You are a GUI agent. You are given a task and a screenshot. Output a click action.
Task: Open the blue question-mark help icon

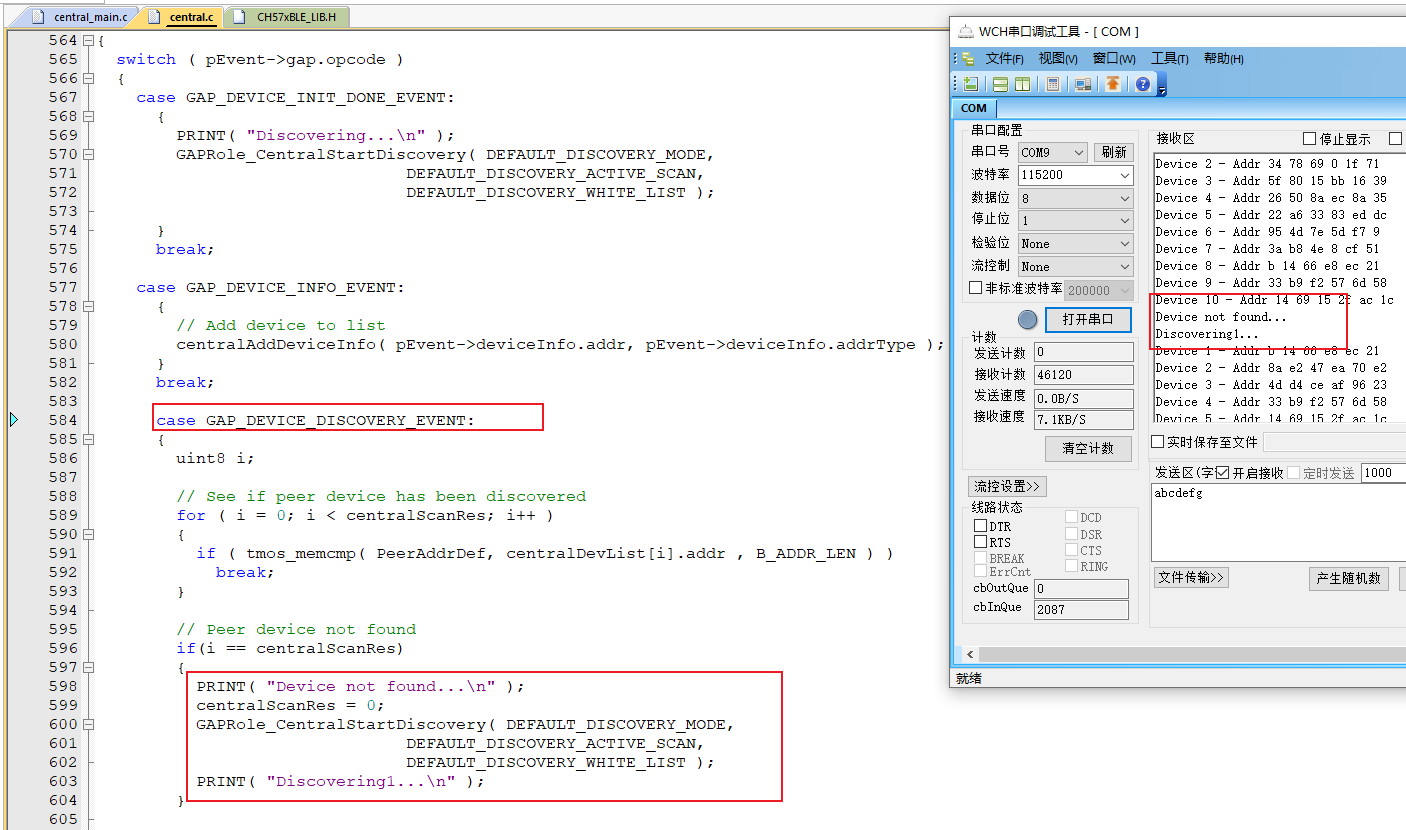1143,84
